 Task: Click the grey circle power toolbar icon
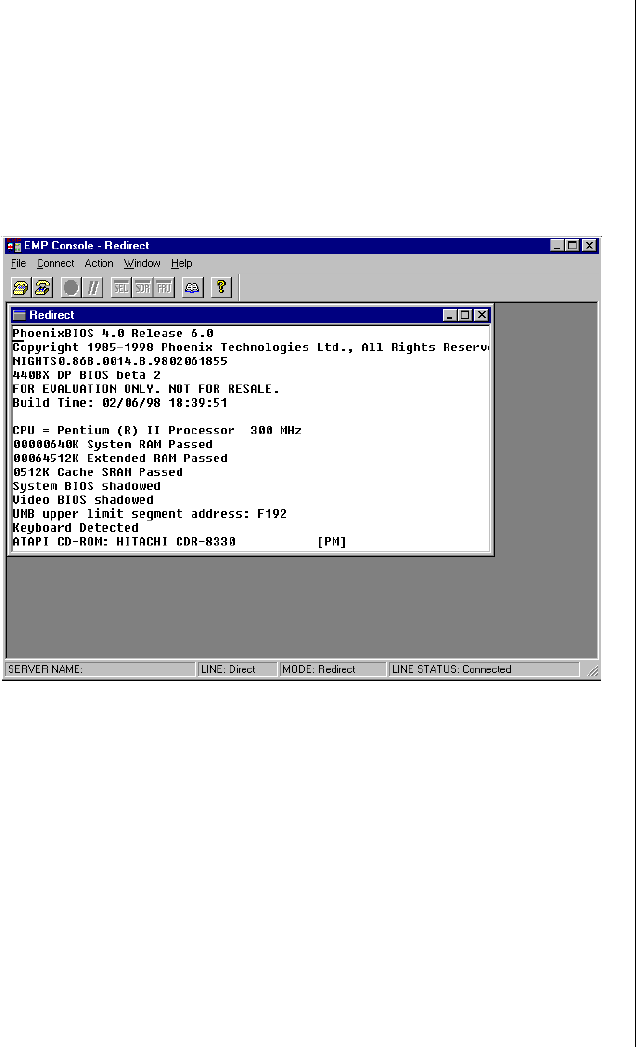(71, 288)
